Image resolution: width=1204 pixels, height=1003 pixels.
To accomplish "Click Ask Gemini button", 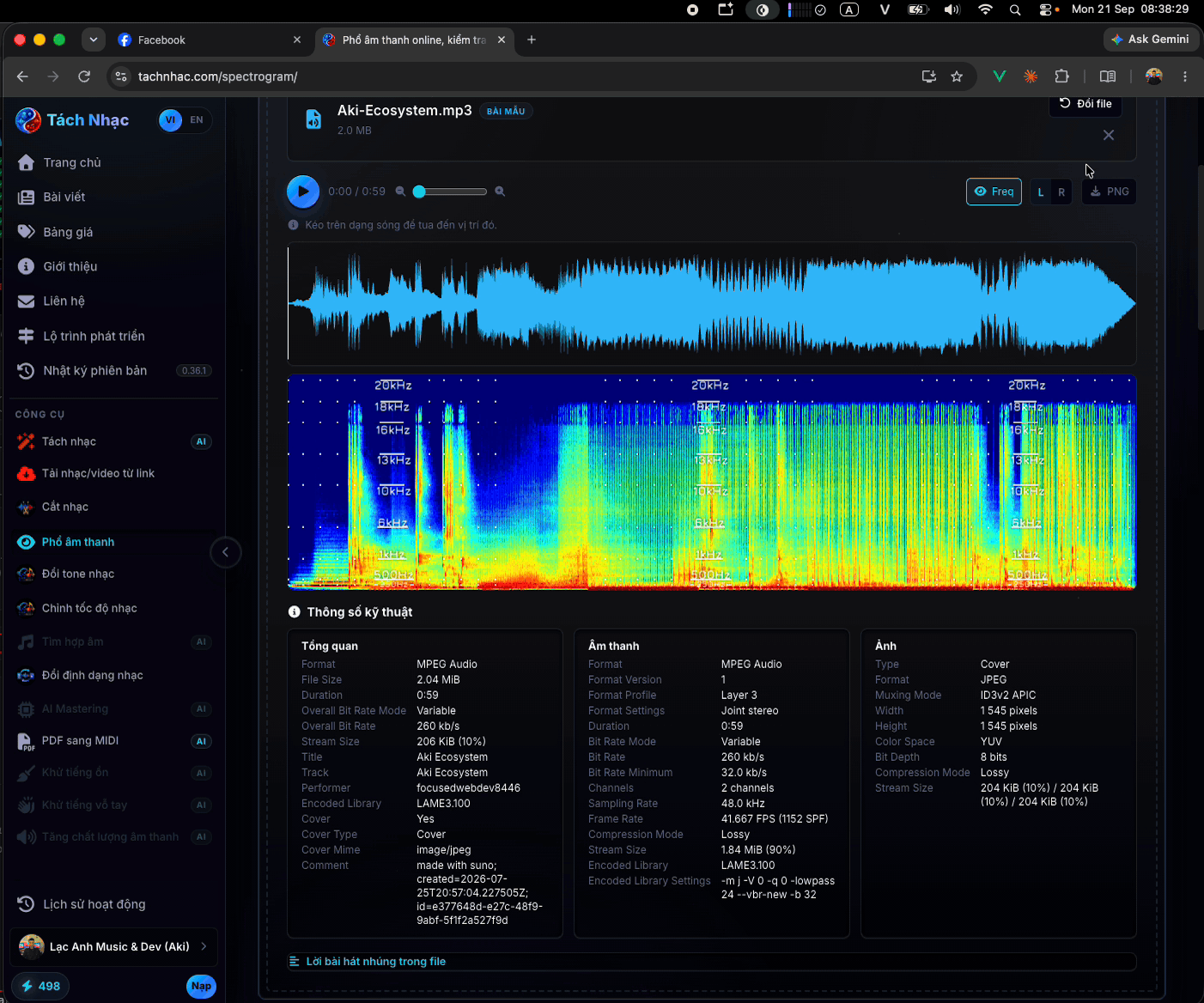I will (x=1150, y=40).
